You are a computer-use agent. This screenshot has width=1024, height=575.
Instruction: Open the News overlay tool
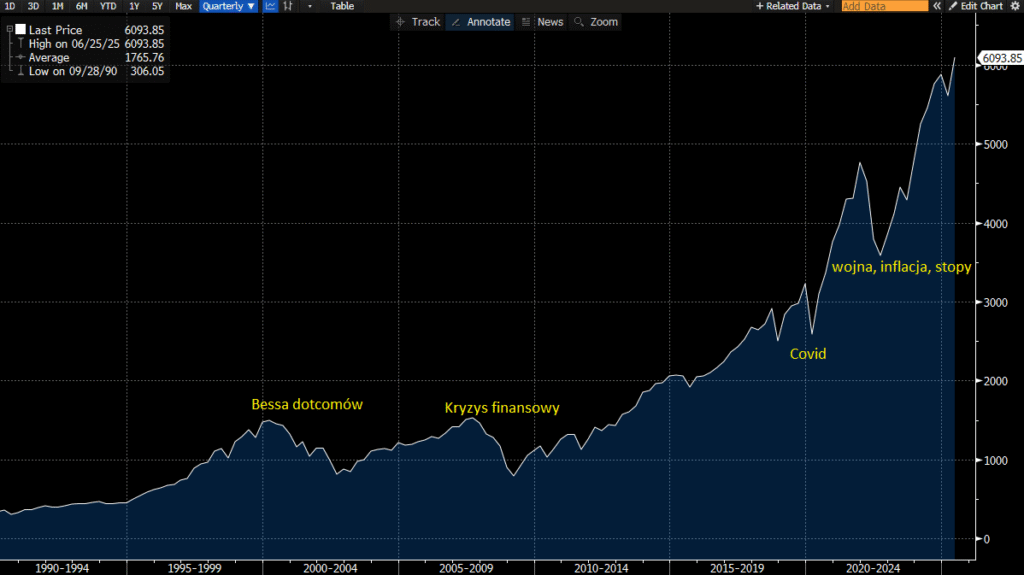pos(542,22)
